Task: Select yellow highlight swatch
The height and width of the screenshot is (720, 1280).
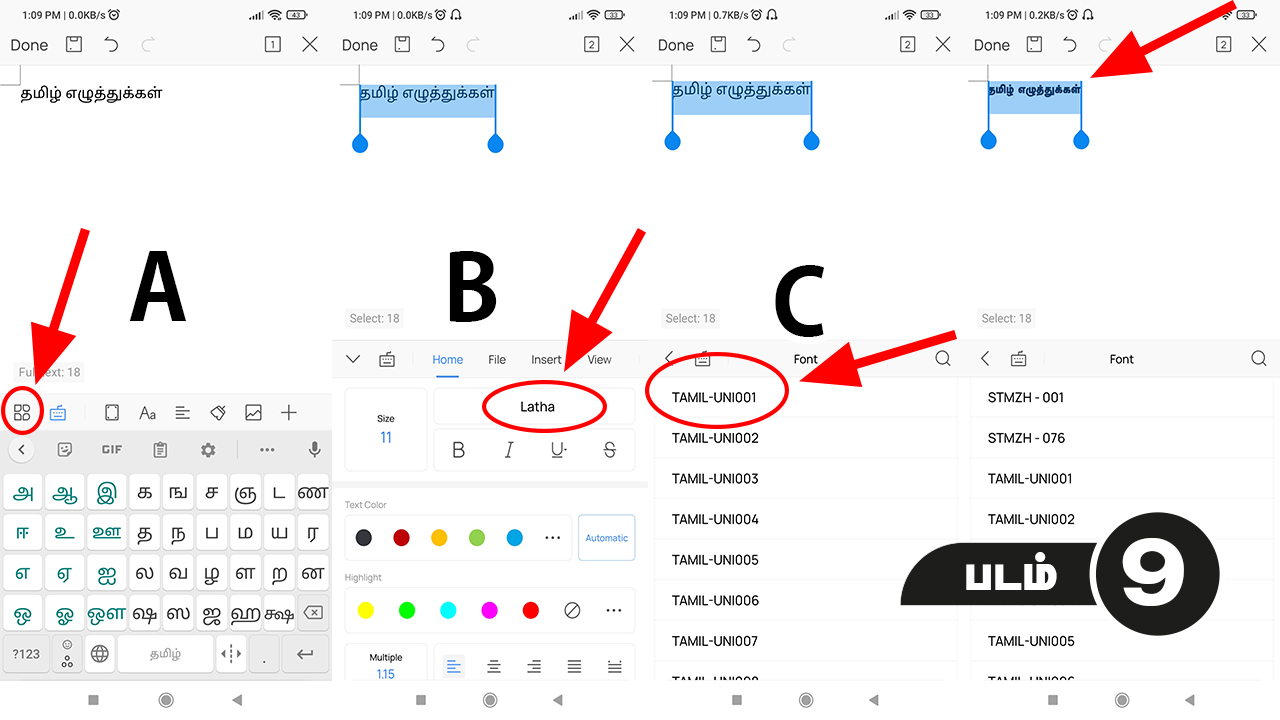Action: pyautogui.click(x=365, y=610)
